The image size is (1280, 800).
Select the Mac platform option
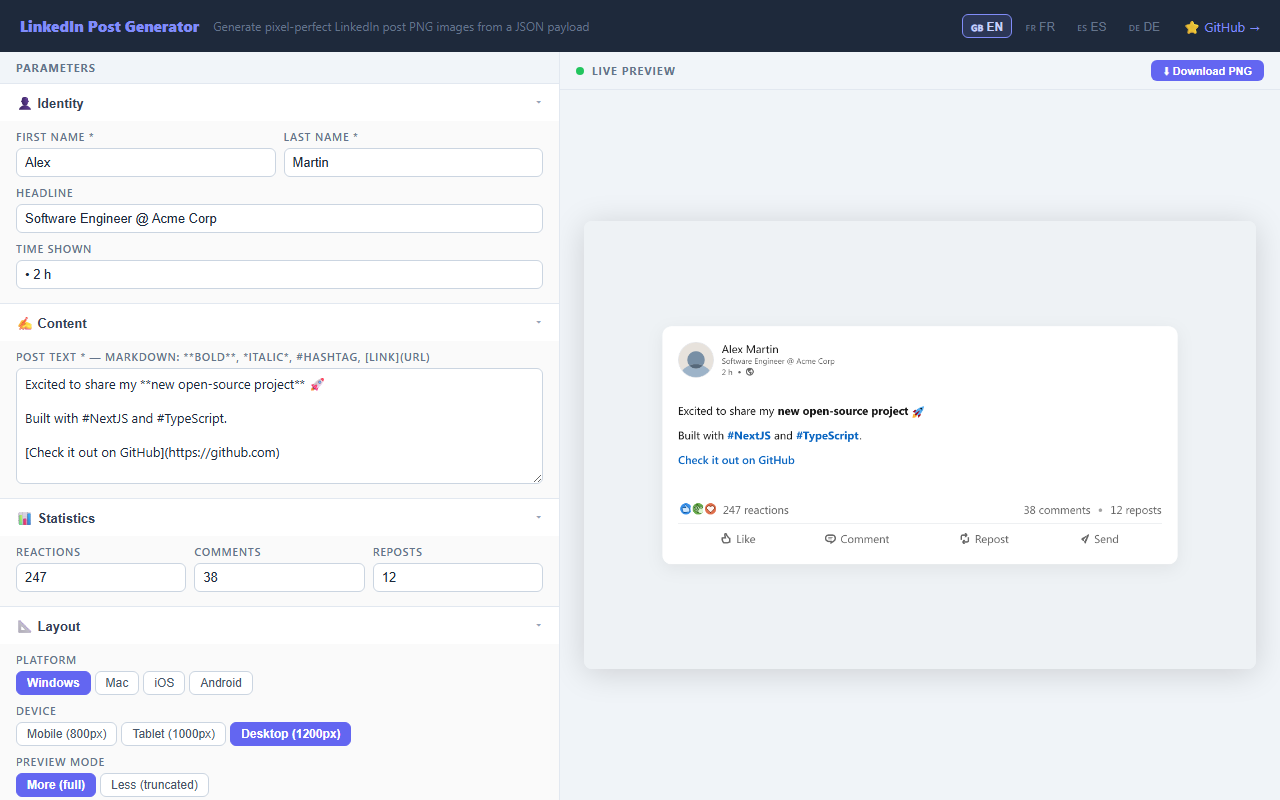click(x=117, y=683)
